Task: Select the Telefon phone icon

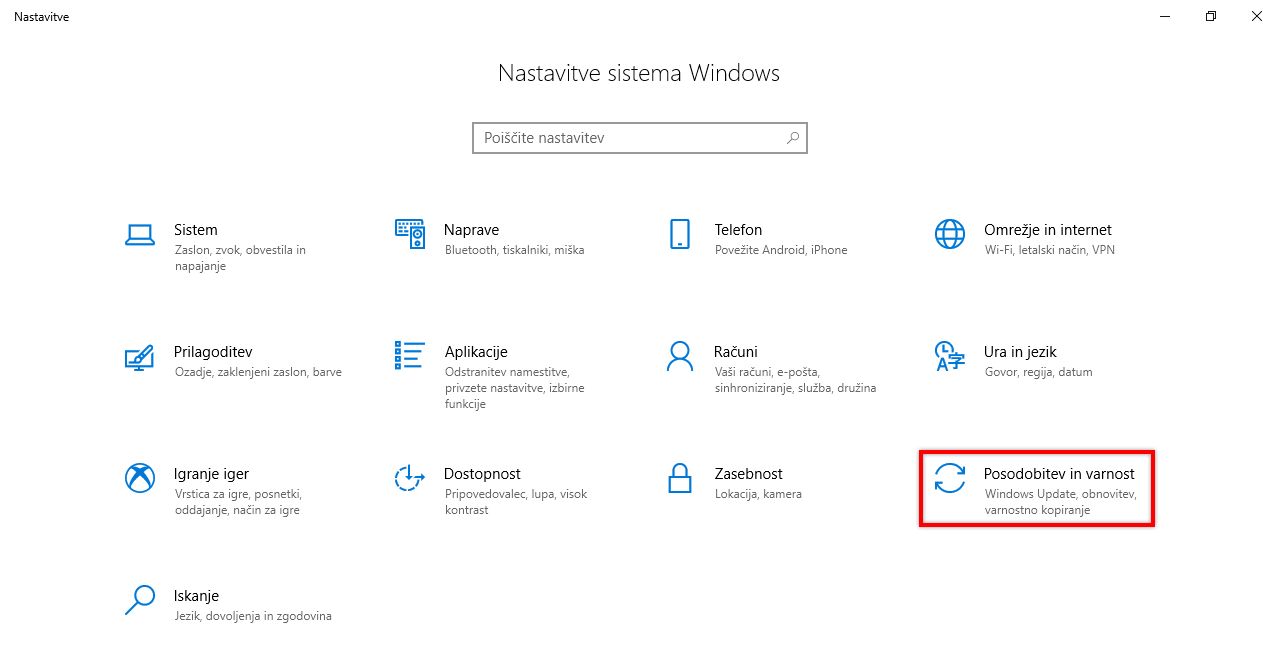Action: click(680, 235)
